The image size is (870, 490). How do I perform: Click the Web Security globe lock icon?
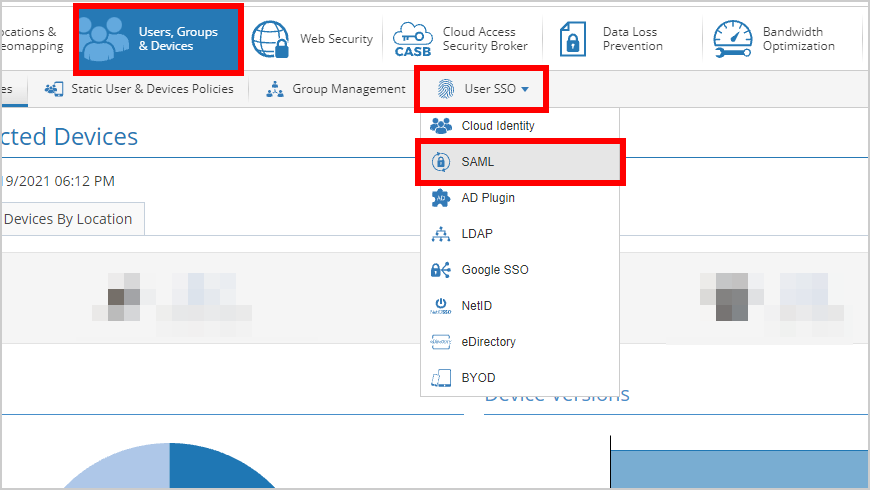tap(270, 39)
